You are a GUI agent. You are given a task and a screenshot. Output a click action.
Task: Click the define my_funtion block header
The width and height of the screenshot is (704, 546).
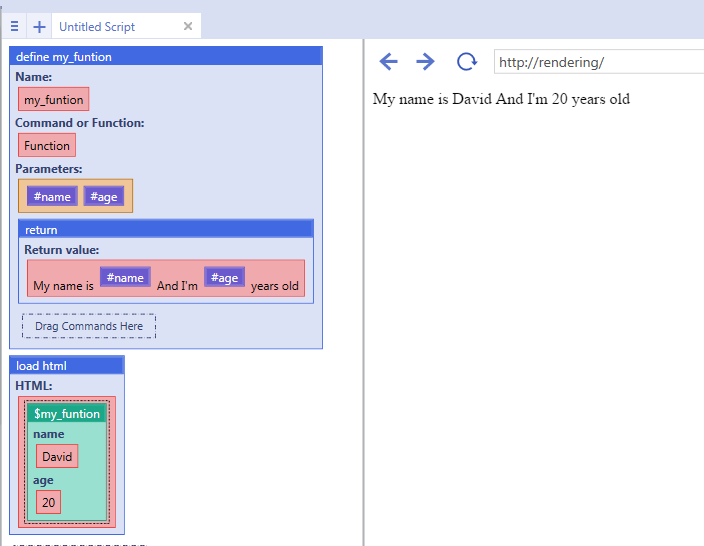click(x=165, y=57)
